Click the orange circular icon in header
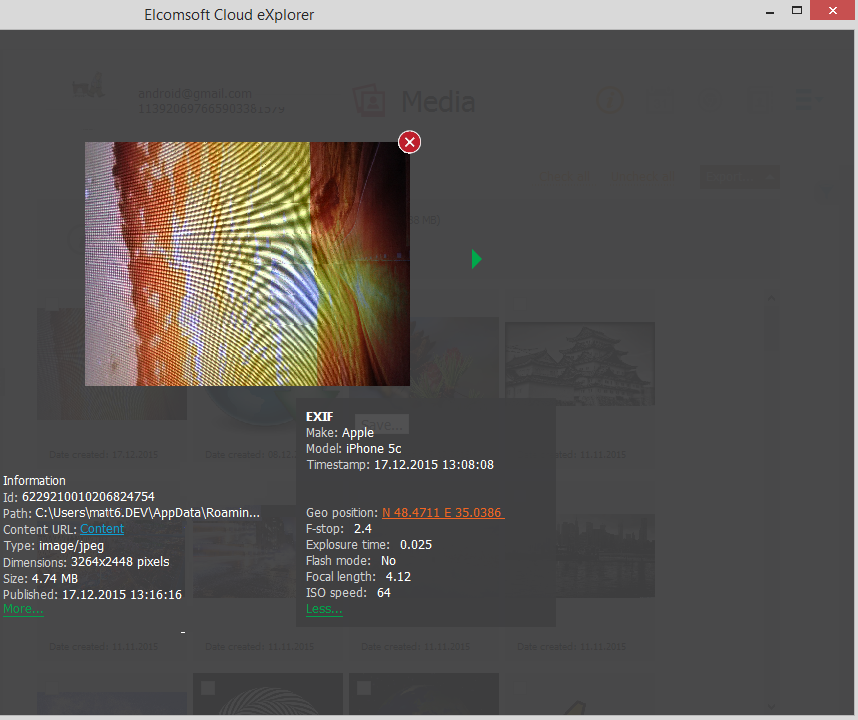 (610, 100)
